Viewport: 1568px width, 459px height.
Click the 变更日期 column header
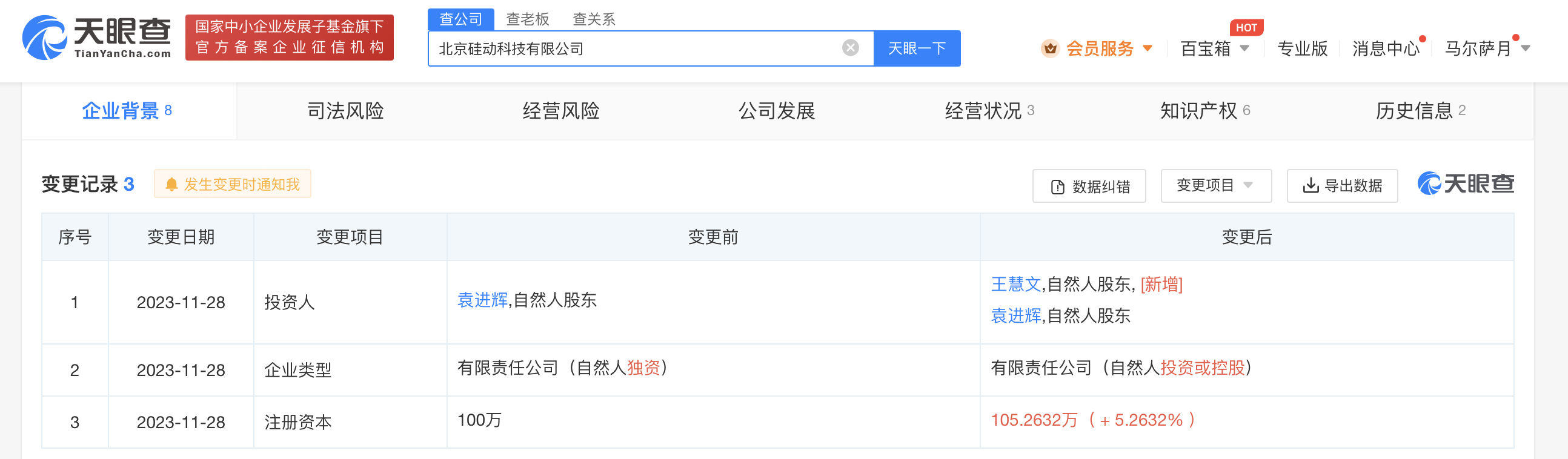coord(181,237)
